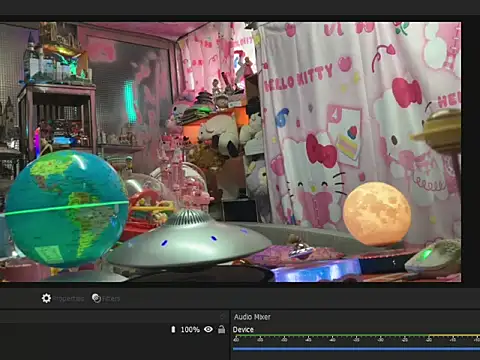Select the Device audio source label

(x=243, y=329)
